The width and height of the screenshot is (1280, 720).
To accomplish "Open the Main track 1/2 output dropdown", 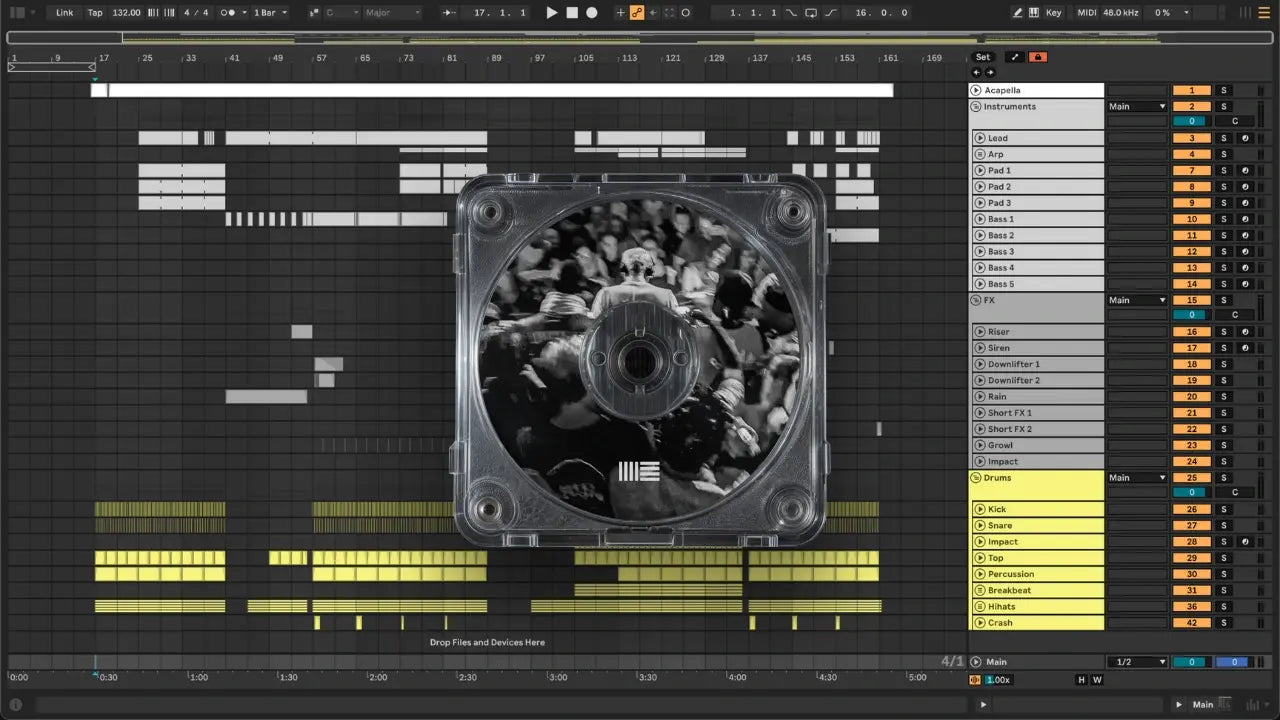I will pos(1137,662).
